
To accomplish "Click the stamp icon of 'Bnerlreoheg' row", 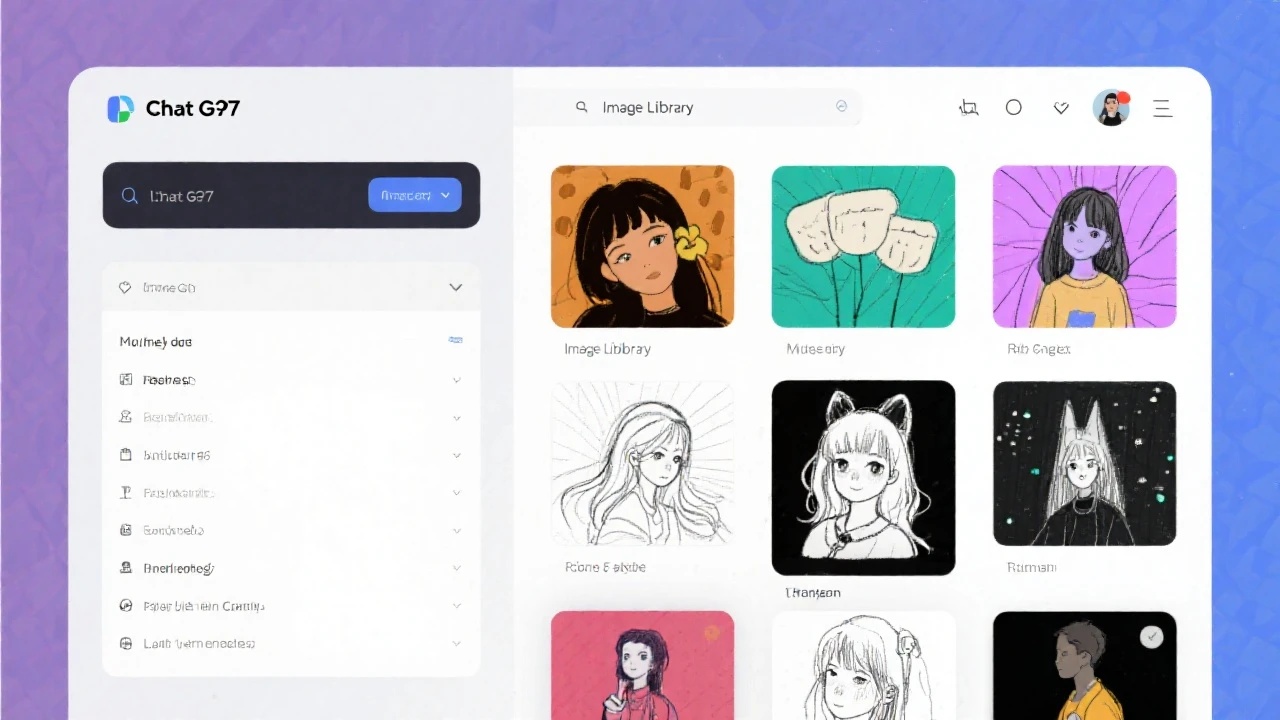I will pos(126,568).
